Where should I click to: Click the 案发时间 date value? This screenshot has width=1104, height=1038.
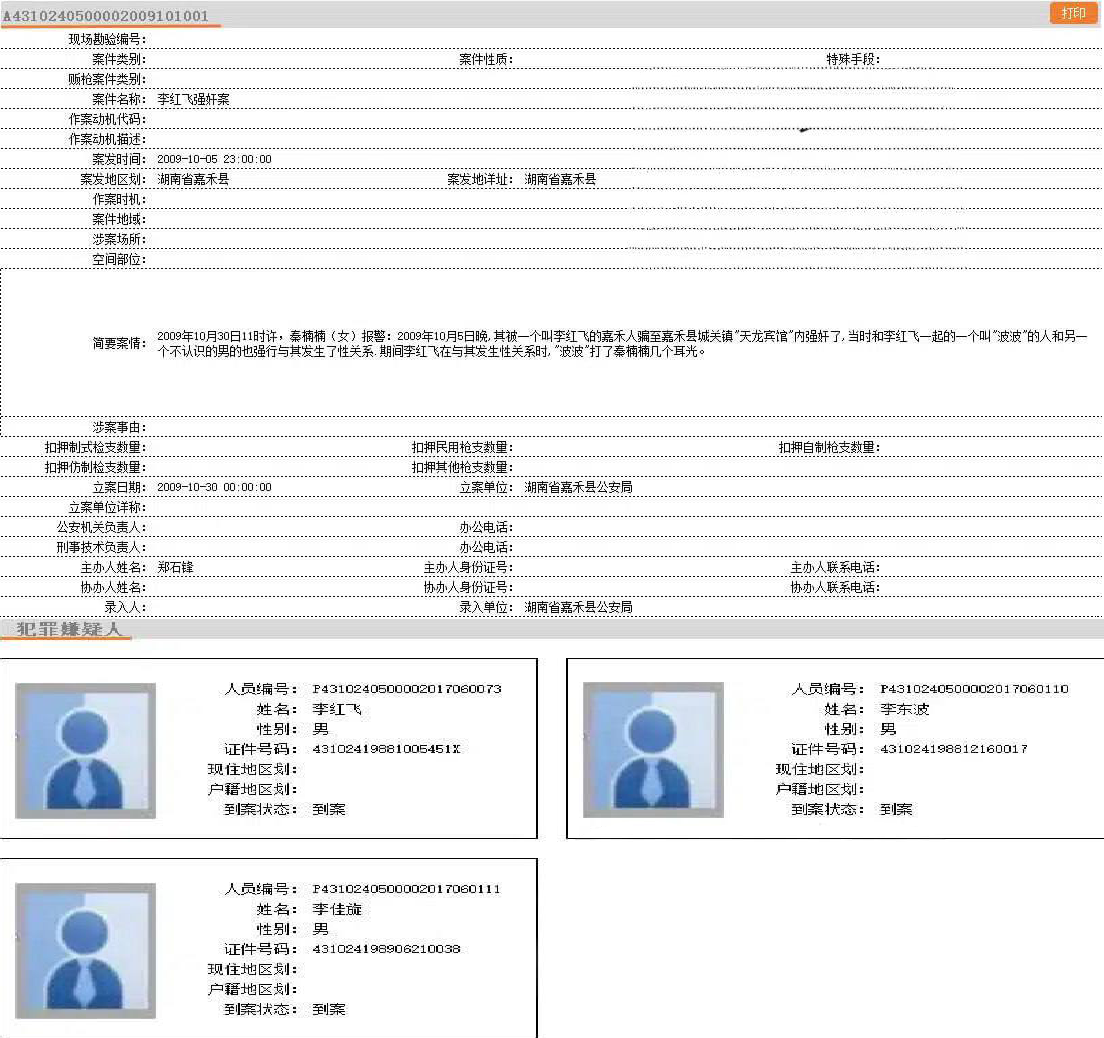pyautogui.click(x=214, y=160)
